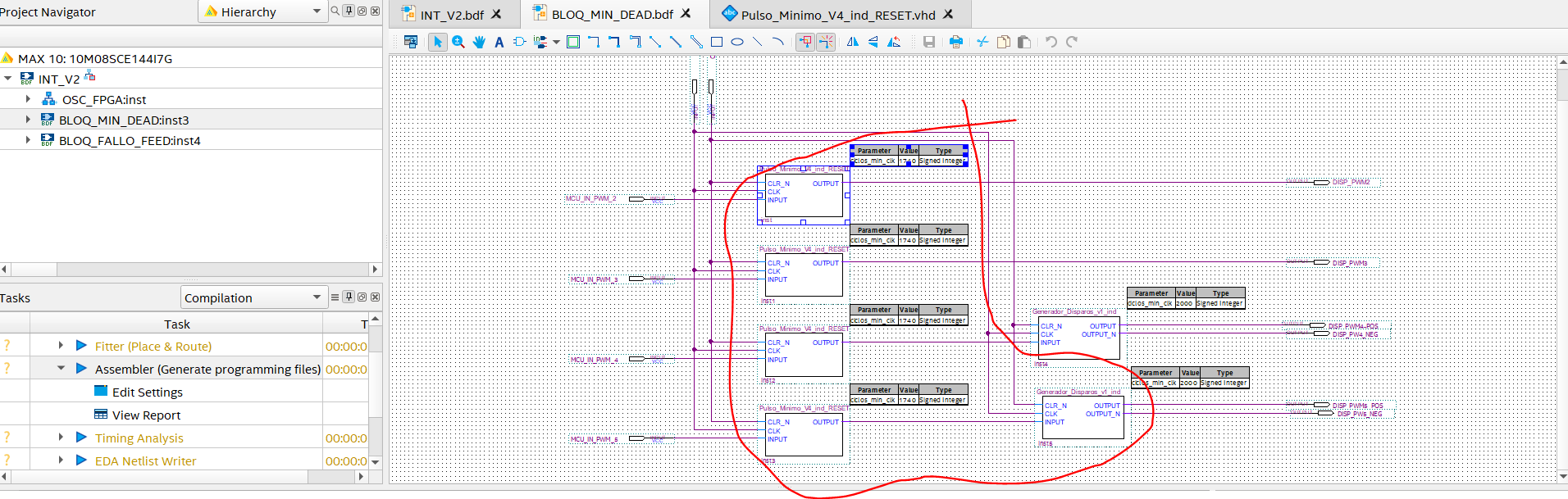Click the EDA Netlist Writer link
The width and height of the screenshot is (1568, 499).
[146, 461]
